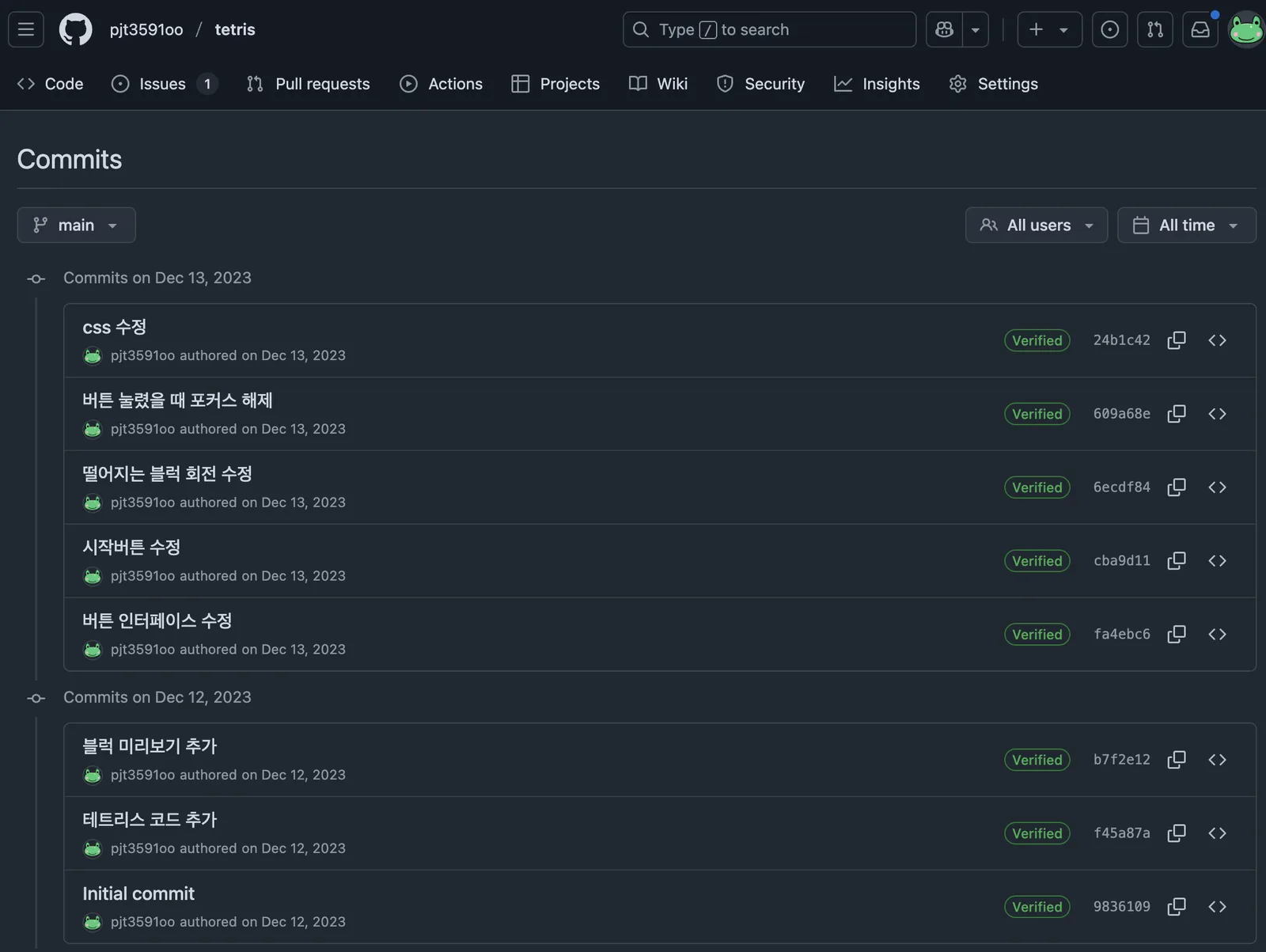Screen dimensions: 1266x952
Task: Open the main branch selector dropdown
Action: [76, 226]
